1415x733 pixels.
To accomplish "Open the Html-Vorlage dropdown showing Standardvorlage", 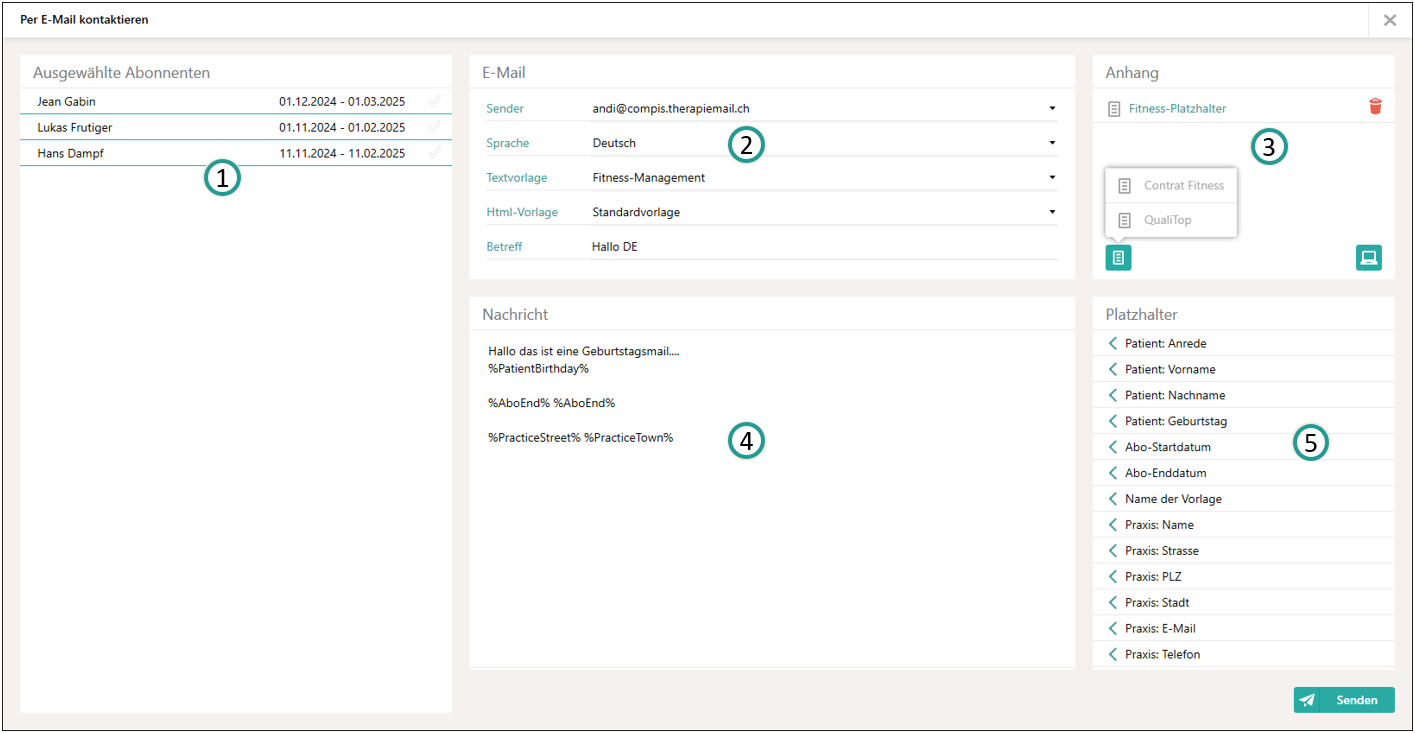I will click(822, 212).
